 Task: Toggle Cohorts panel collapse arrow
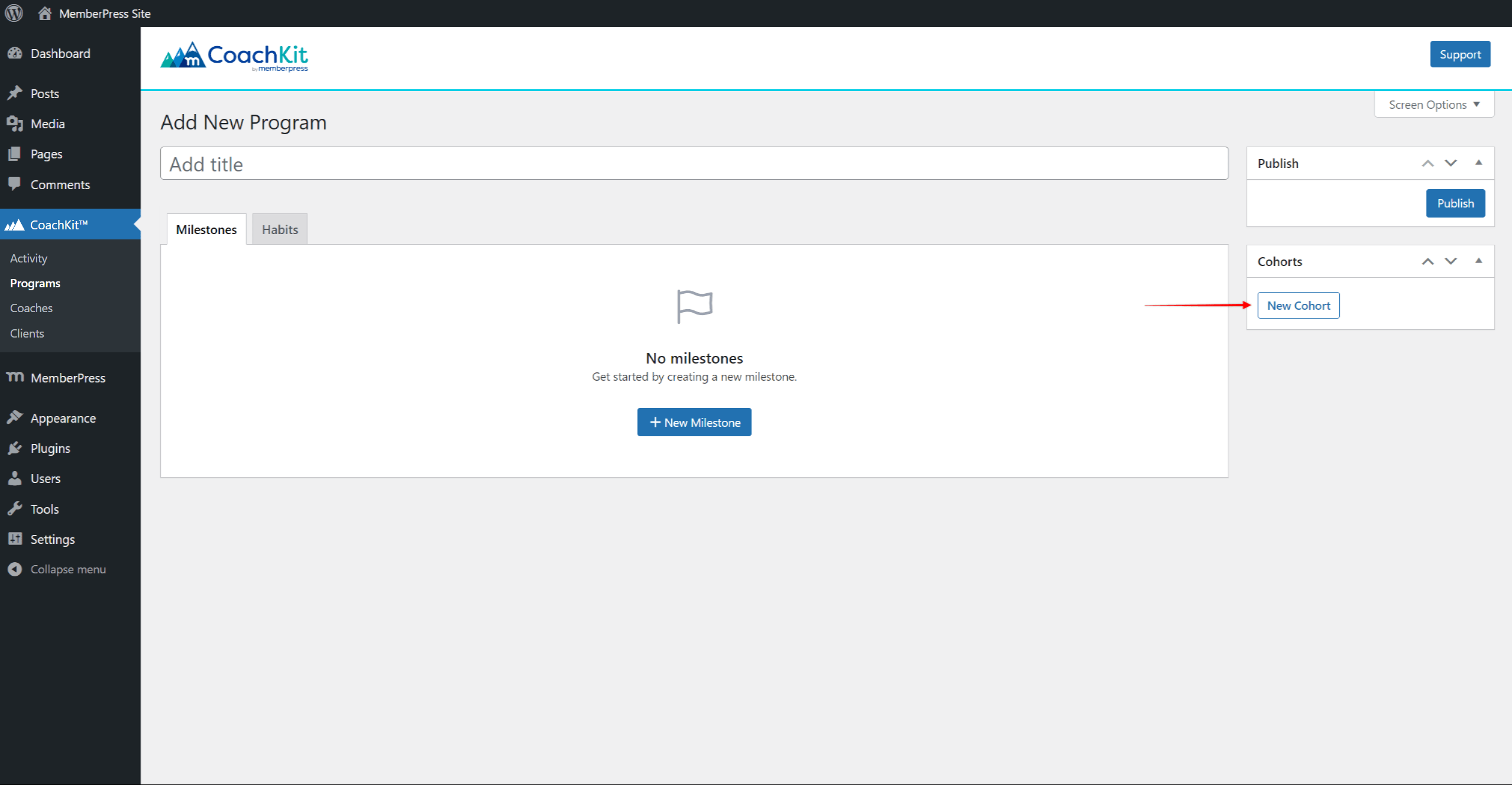1478,261
